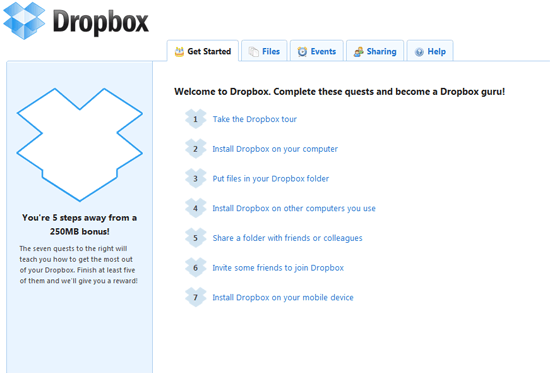The height and width of the screenshot is (373, 550).
Task: Open the 'Take the Dropbox tour' link
Action: (255, 119)
